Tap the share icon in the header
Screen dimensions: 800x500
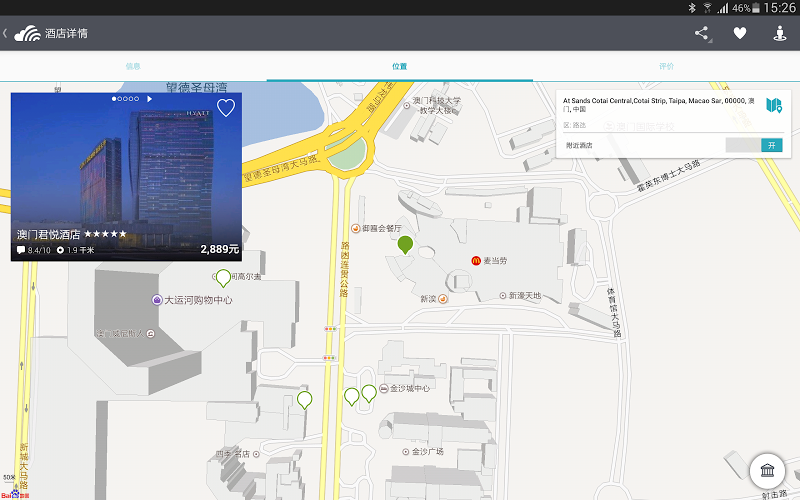click(x=702, y=33)
